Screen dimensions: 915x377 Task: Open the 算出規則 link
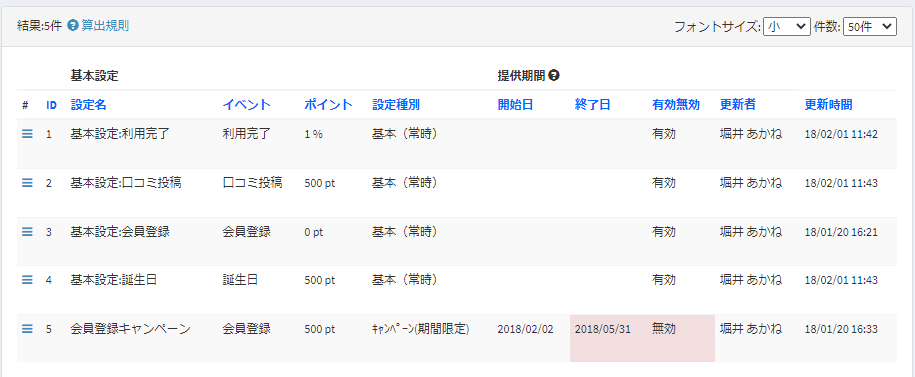[x=105, y=26]
